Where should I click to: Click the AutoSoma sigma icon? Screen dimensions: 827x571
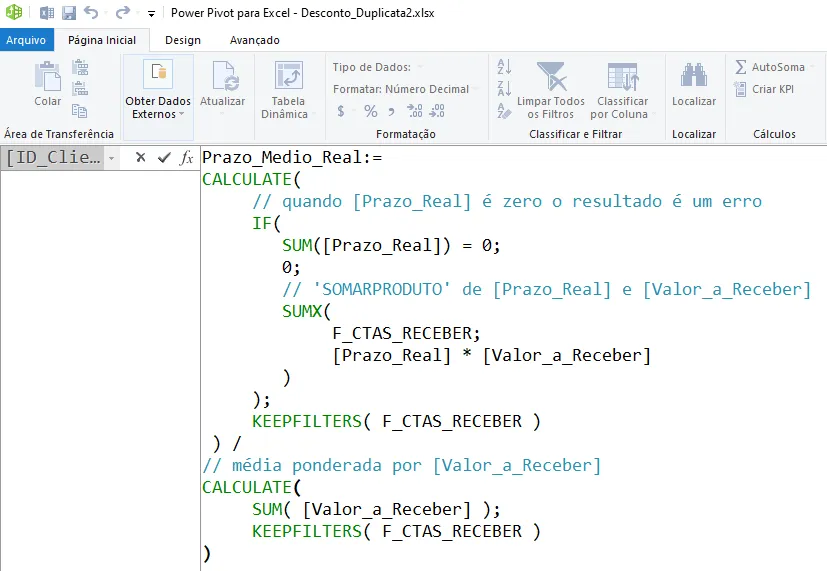(x=741, y=67)
